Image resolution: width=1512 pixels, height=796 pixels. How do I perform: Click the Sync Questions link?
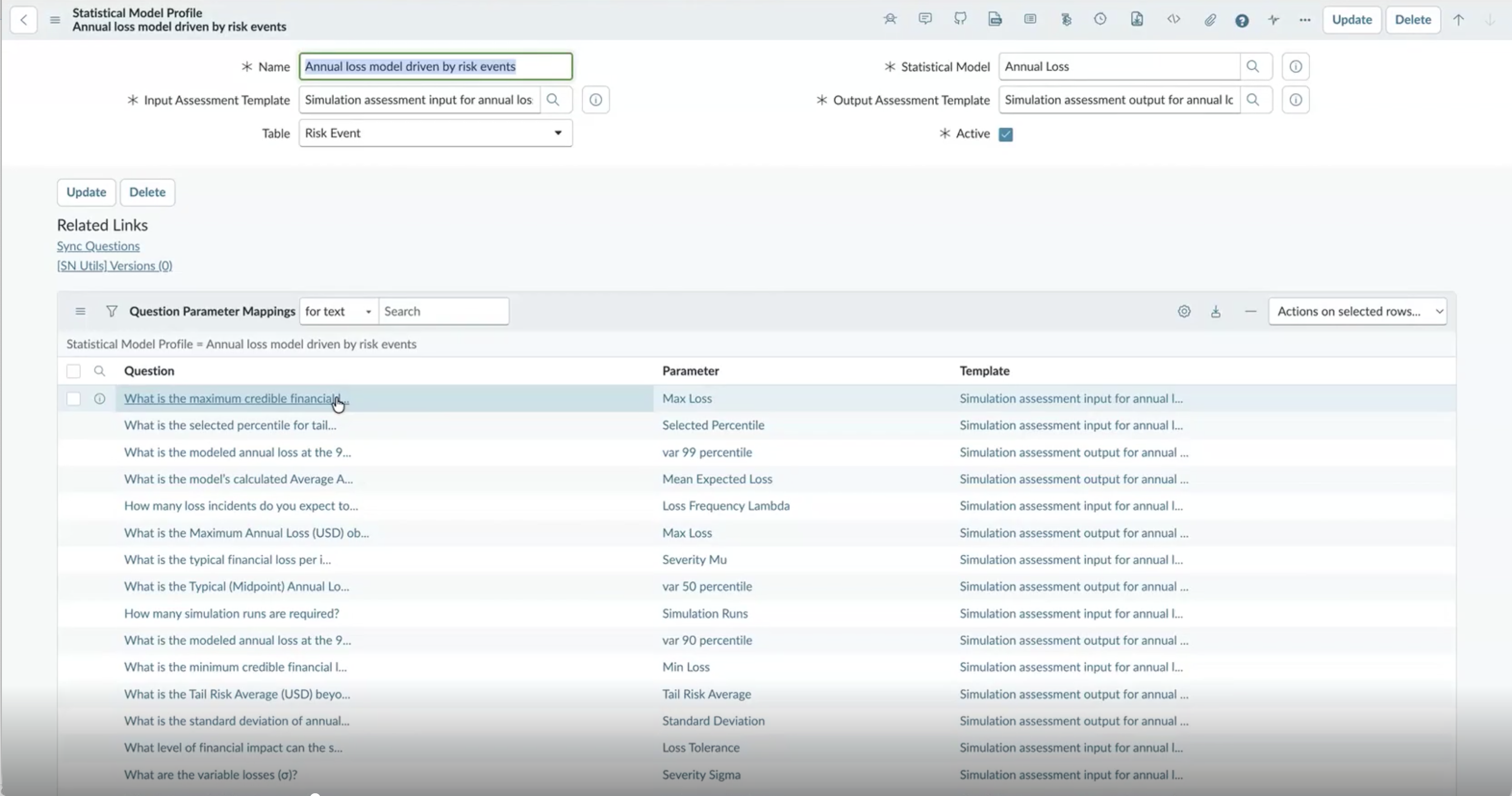[x=98, y=246]
